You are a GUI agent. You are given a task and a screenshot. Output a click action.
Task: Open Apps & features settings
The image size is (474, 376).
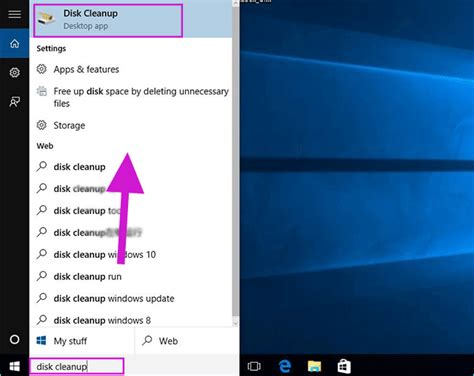[x=132, y=69]
